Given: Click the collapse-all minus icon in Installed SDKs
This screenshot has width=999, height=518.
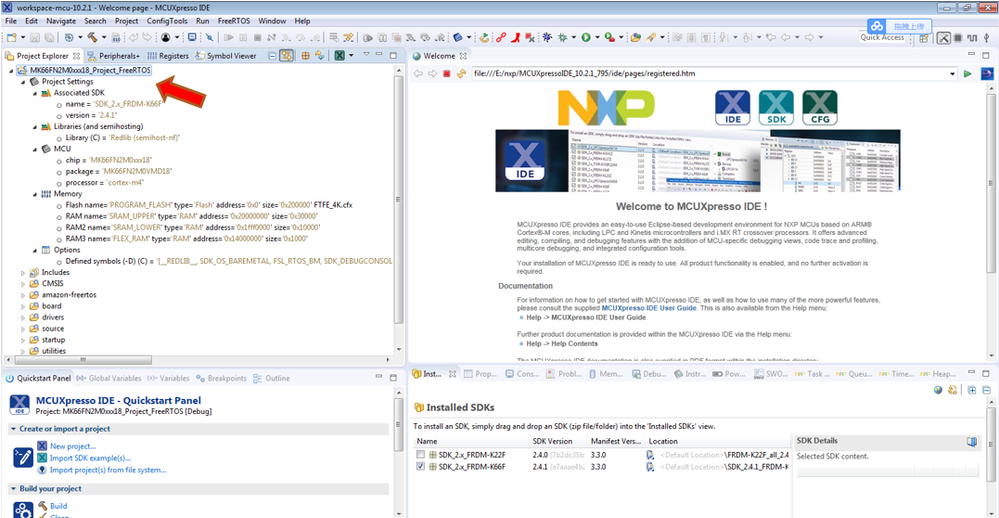Looking at the screenshot, I should 986,390.
